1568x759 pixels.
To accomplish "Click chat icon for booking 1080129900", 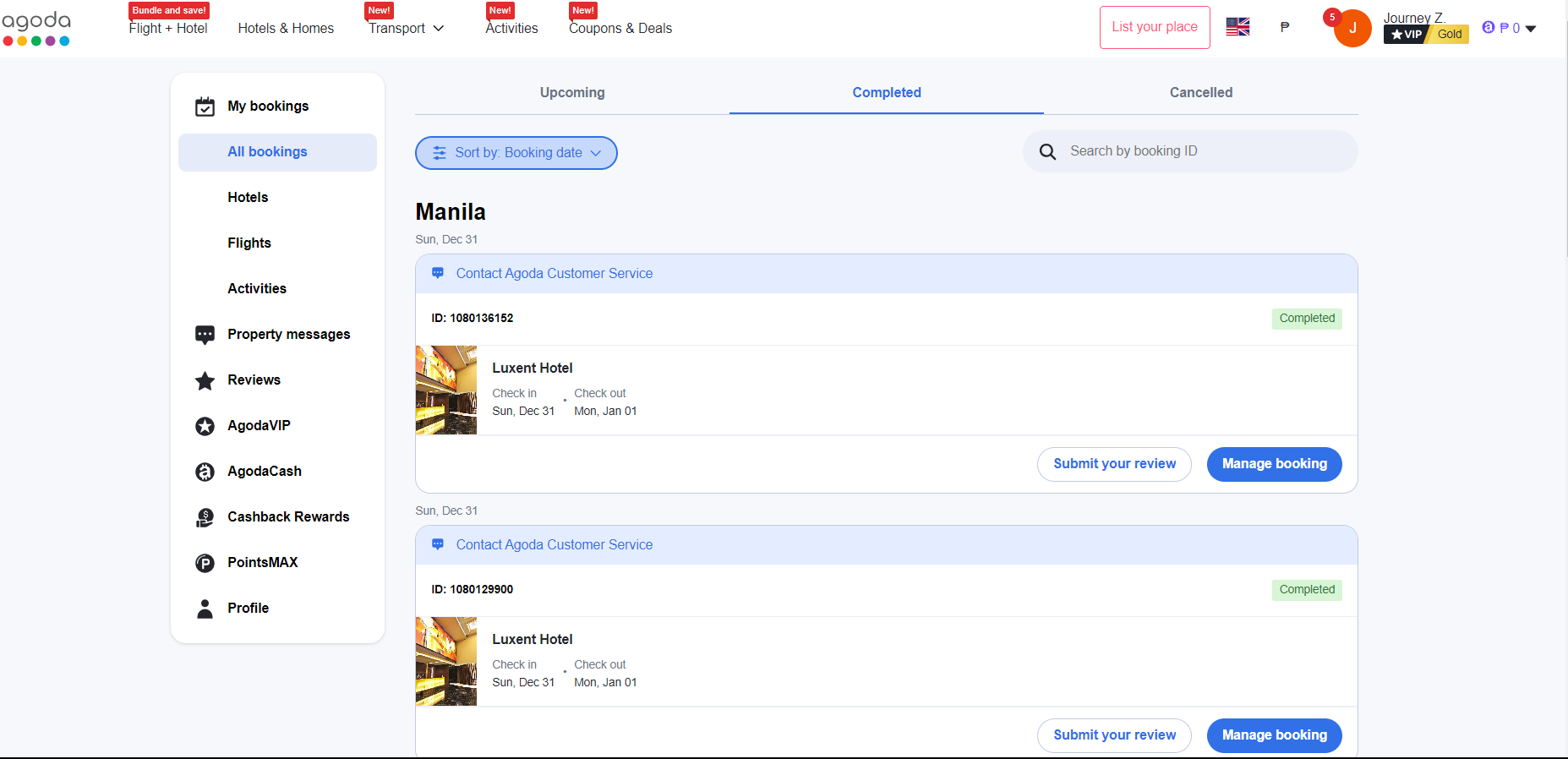I will 438,544.
